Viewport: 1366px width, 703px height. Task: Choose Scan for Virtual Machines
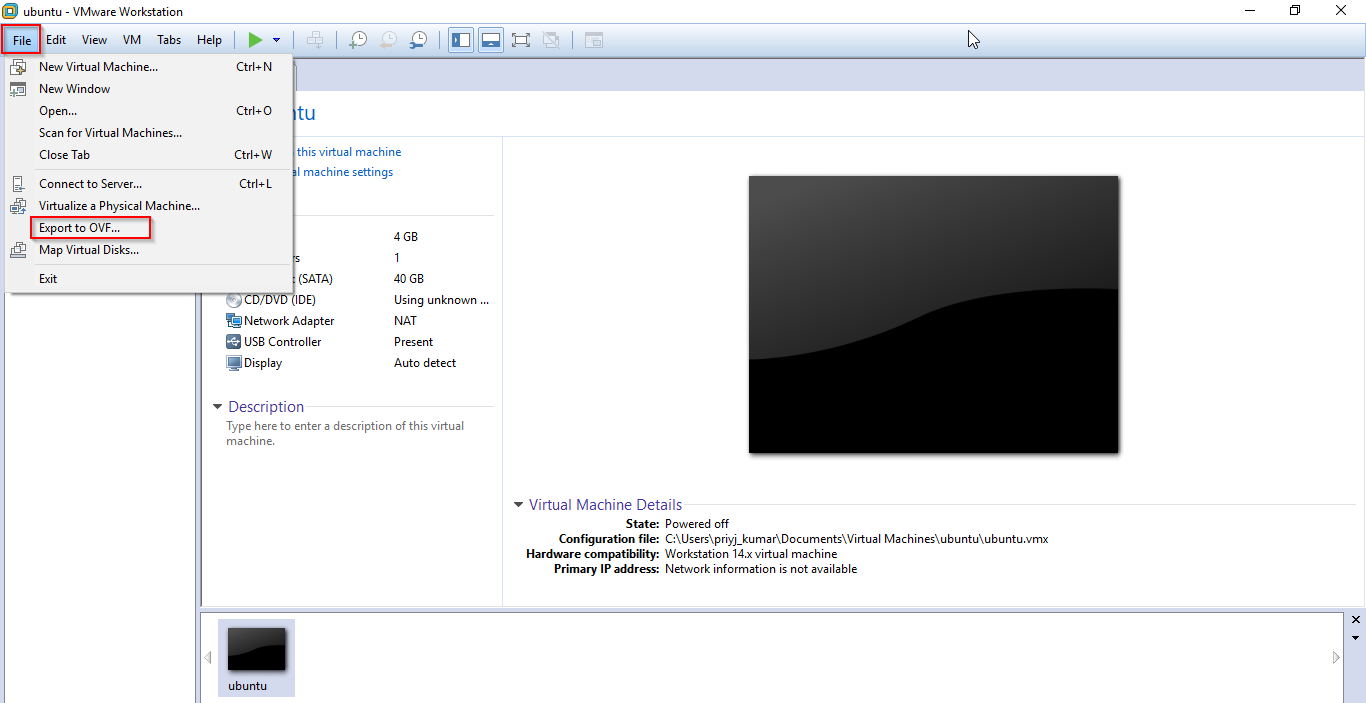[x=148, y=133]
